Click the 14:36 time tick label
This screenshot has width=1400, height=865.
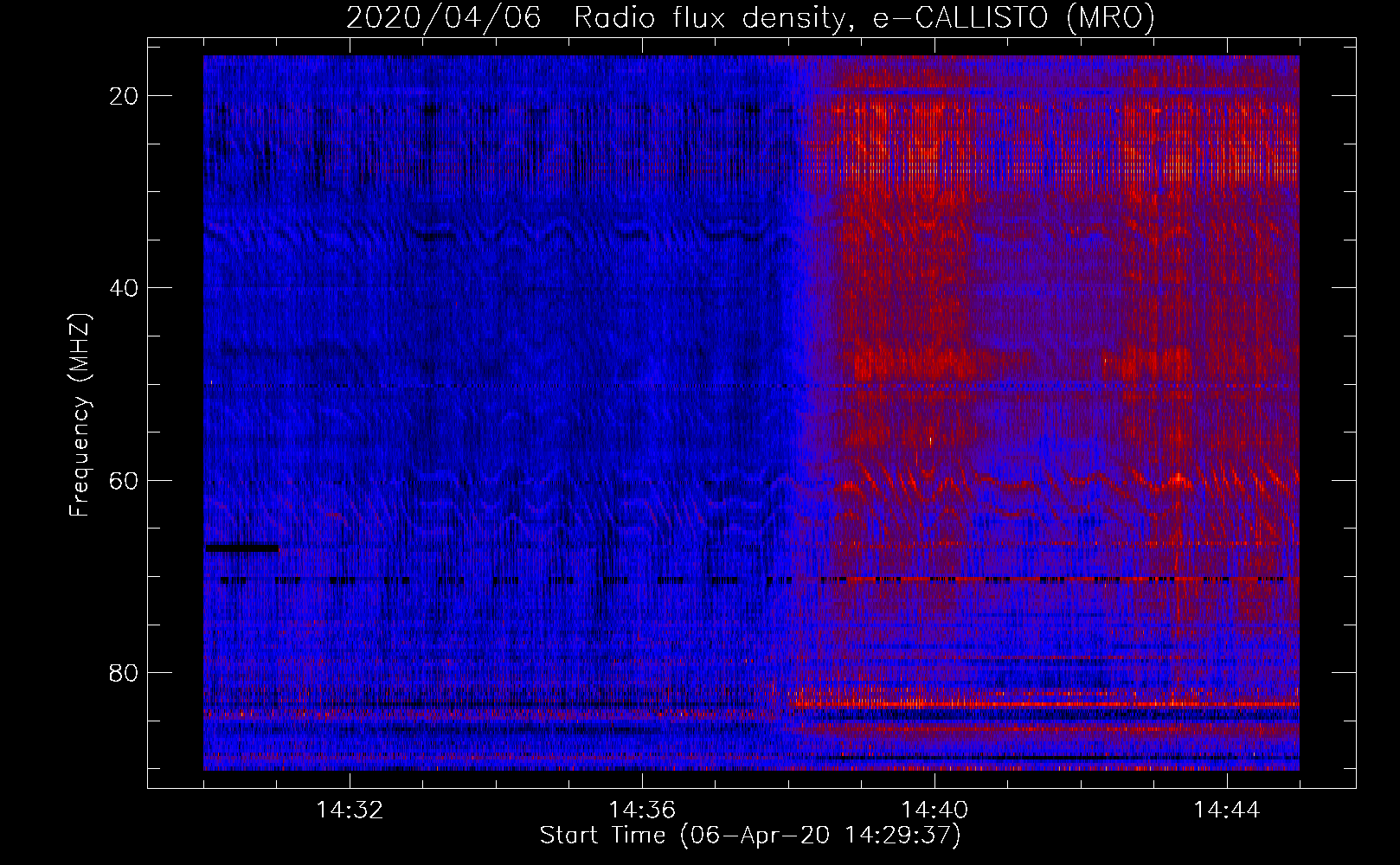(x=642, y=810)
